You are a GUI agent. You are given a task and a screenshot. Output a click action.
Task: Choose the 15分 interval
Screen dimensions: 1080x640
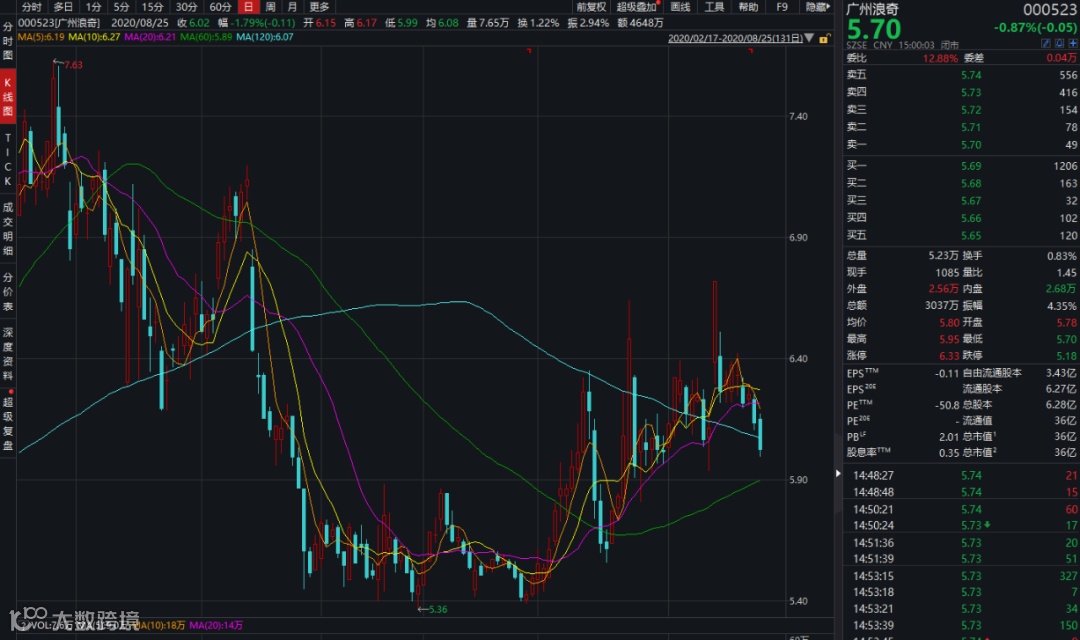(x=152, y=6)
